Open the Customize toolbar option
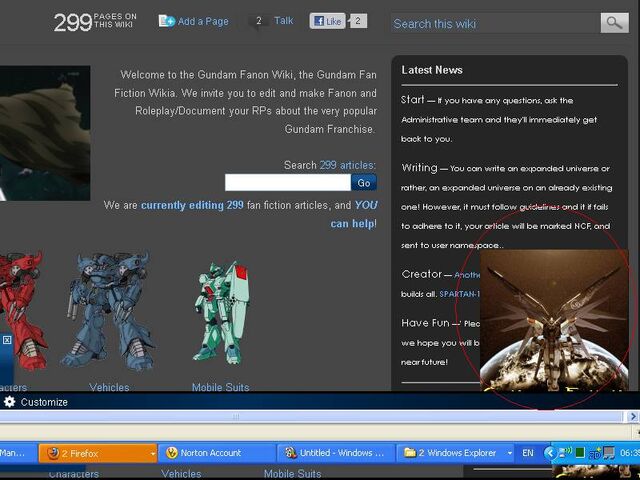 pos(44,402)
